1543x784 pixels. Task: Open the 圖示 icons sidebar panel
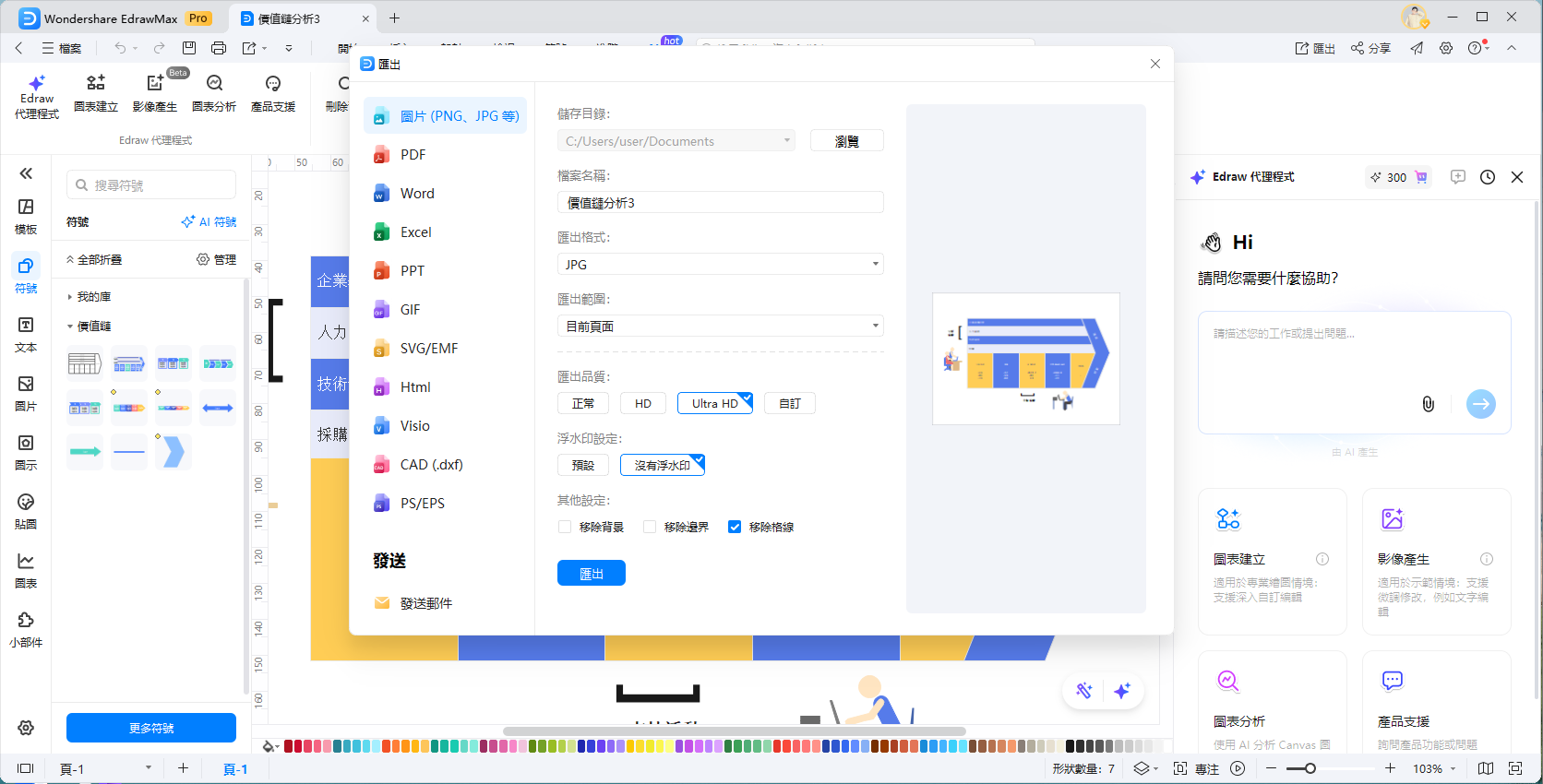[x=26, y=453]
